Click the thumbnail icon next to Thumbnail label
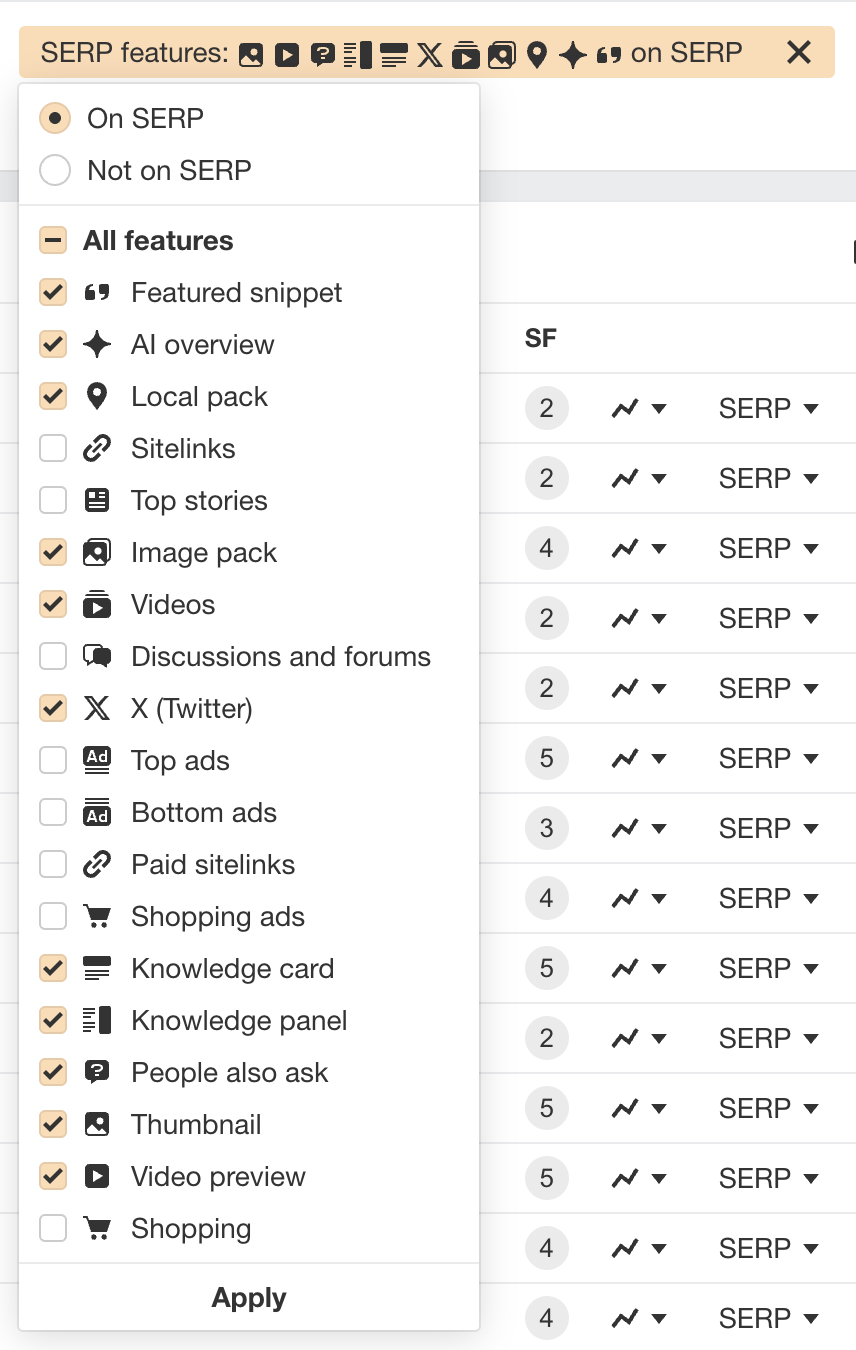 (96, 1124)
